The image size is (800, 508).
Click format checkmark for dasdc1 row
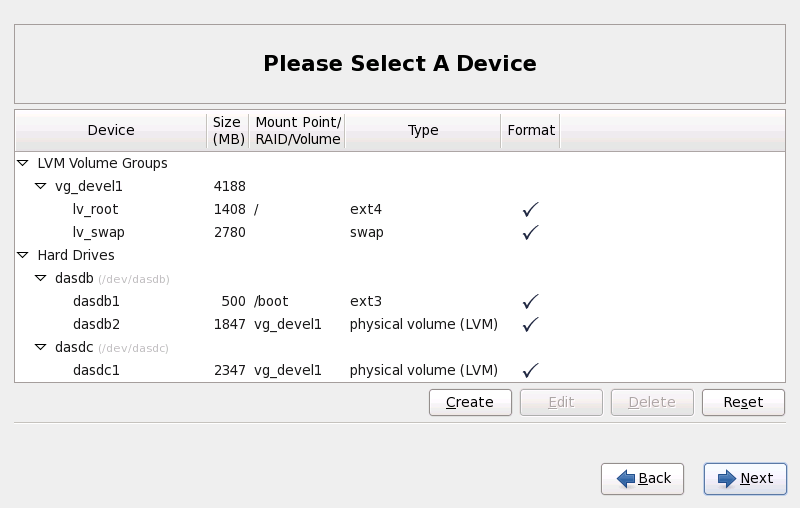tap(531, 370)
